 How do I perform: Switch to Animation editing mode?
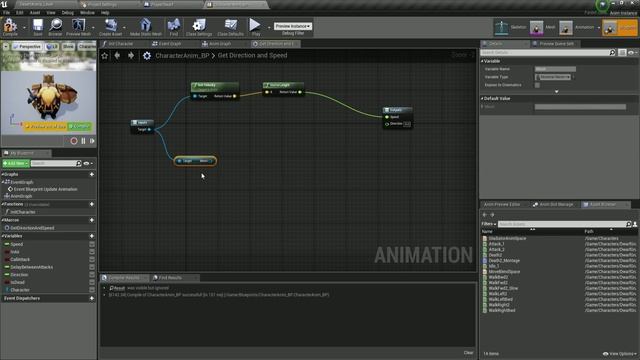577,28
